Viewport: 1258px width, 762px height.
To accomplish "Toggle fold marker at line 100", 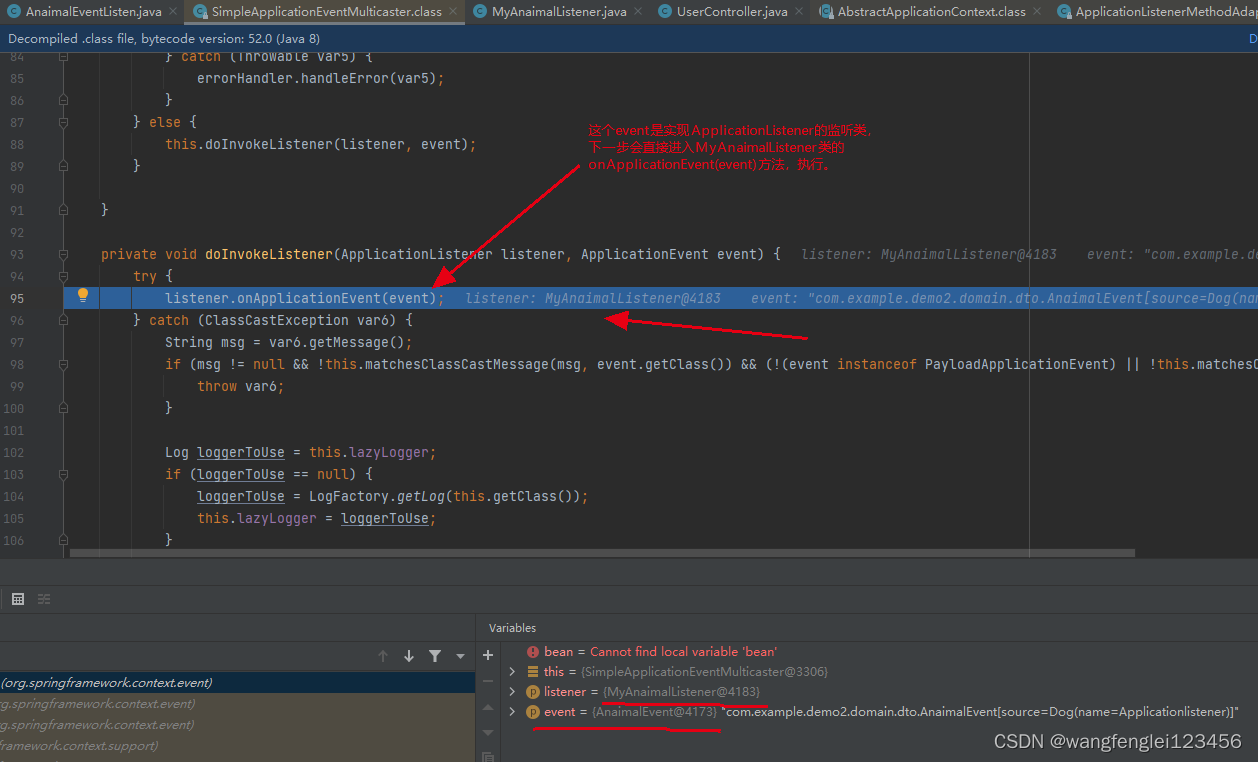I will point(63,408).
